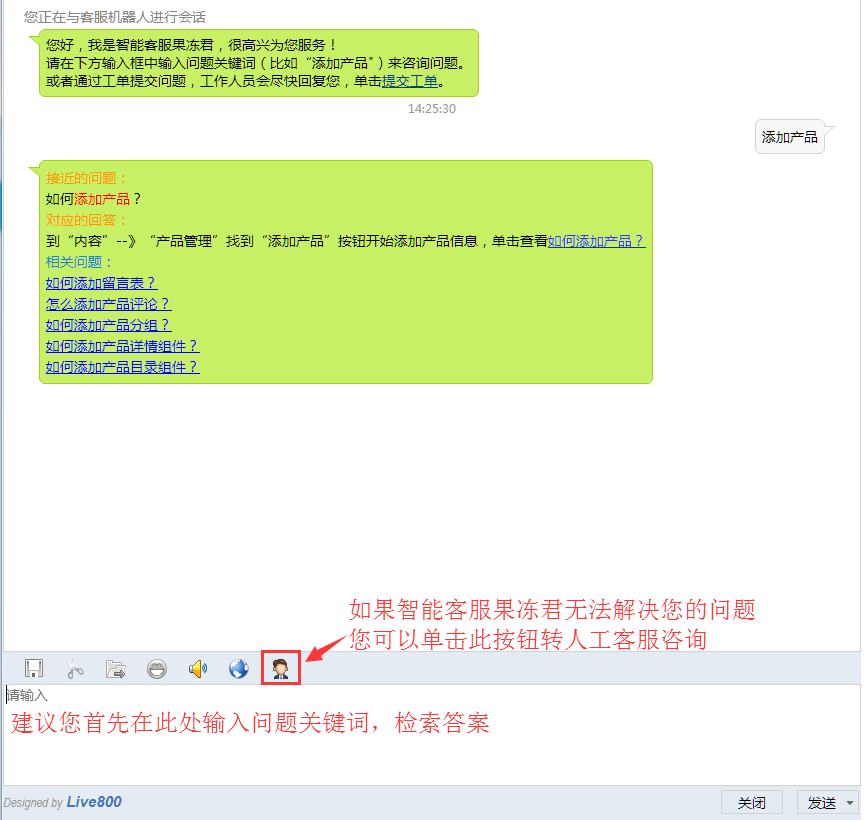Click the globe language icon
This screenshot has height=820, width=864.
[x=239, y=669]
